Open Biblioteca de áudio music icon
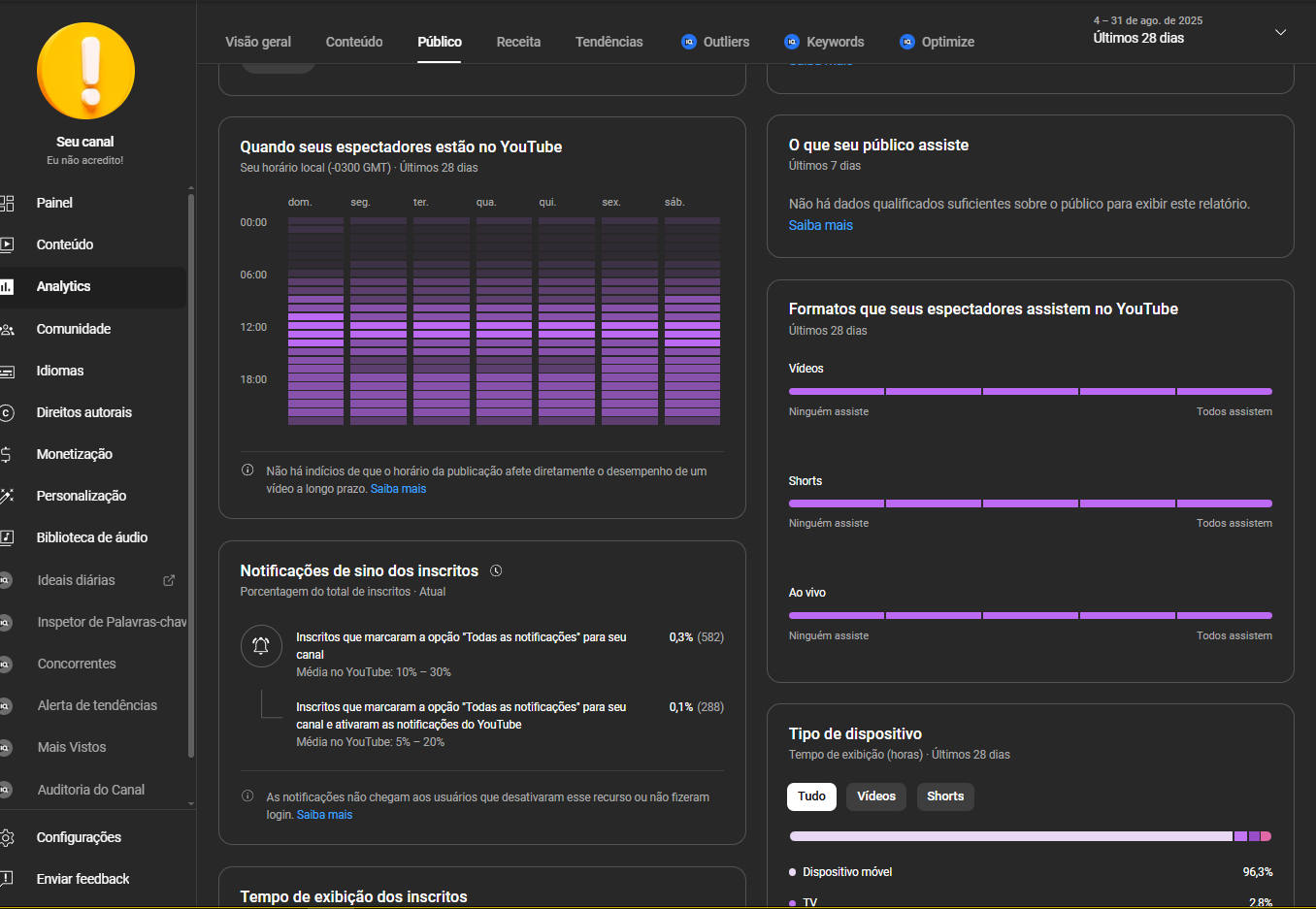The width and height of the screenshot is (1316, 909). click(7, 537)
